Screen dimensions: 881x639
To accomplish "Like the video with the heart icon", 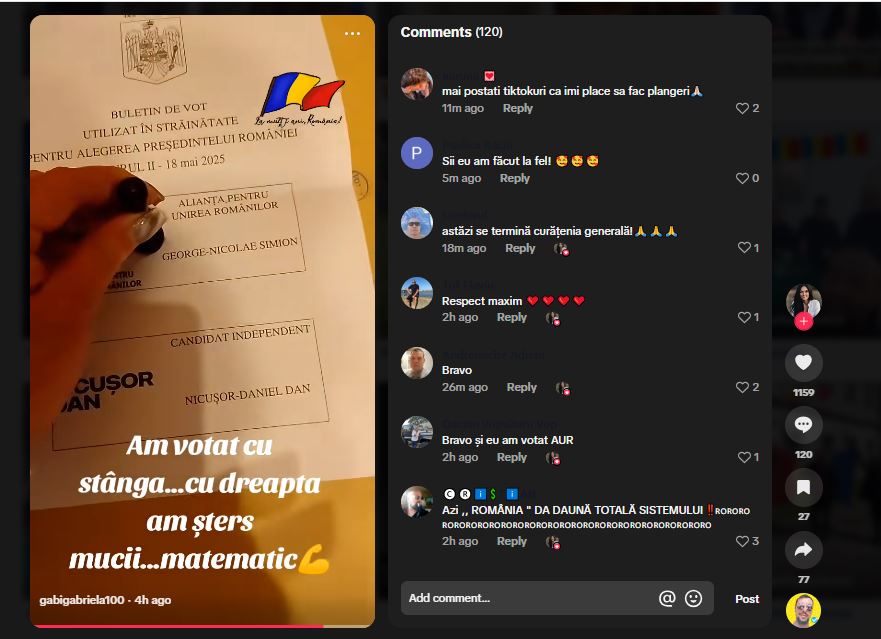I will point(803,362).
